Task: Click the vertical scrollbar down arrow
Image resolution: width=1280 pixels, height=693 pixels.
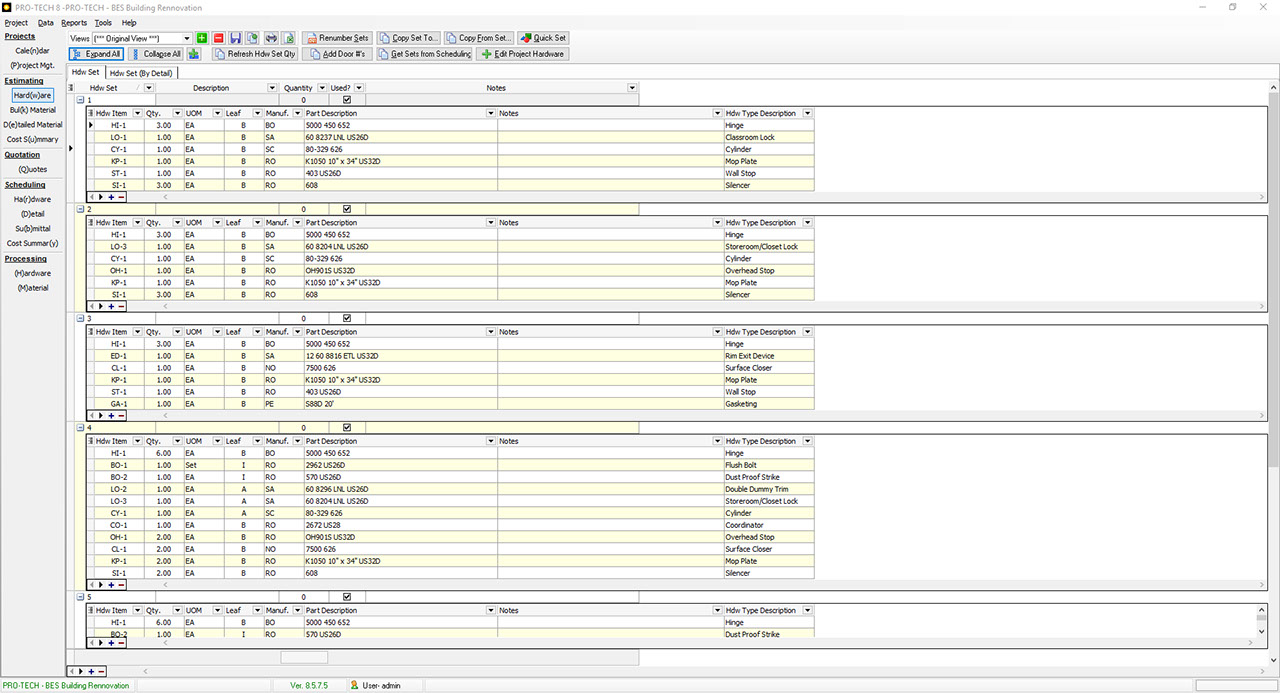Action: click(1273, 660)
